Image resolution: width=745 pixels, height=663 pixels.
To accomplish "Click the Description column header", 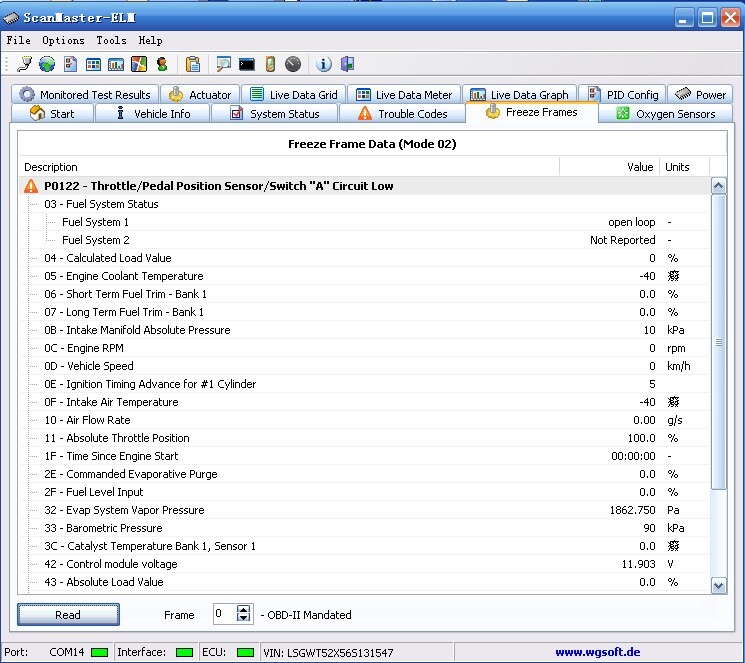I will [289, 167].
